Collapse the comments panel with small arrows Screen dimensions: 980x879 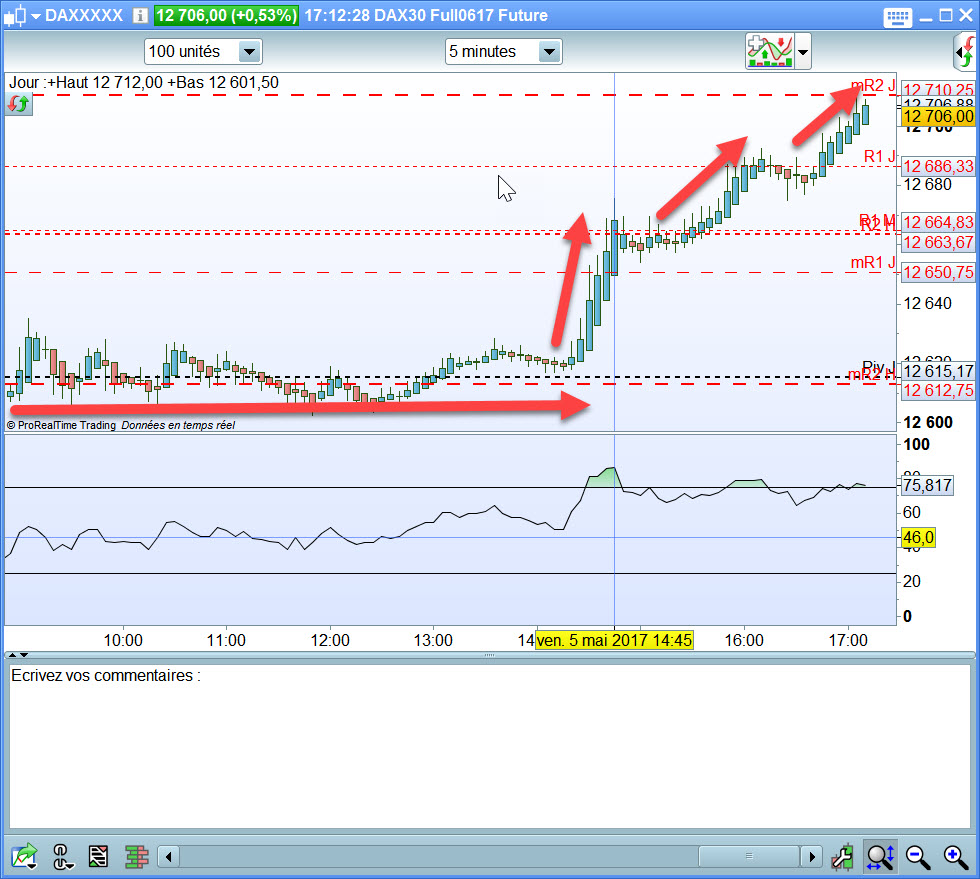point(18,655)
